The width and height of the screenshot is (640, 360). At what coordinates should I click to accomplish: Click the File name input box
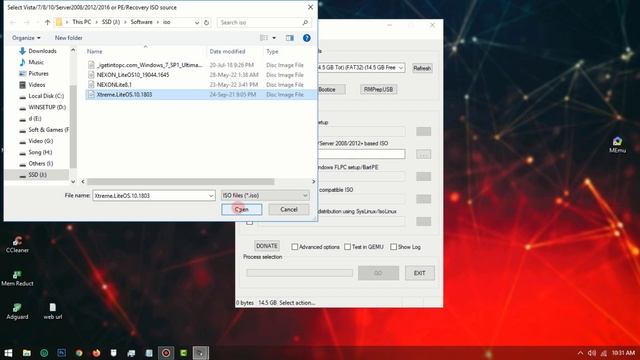tap(150, 196)
